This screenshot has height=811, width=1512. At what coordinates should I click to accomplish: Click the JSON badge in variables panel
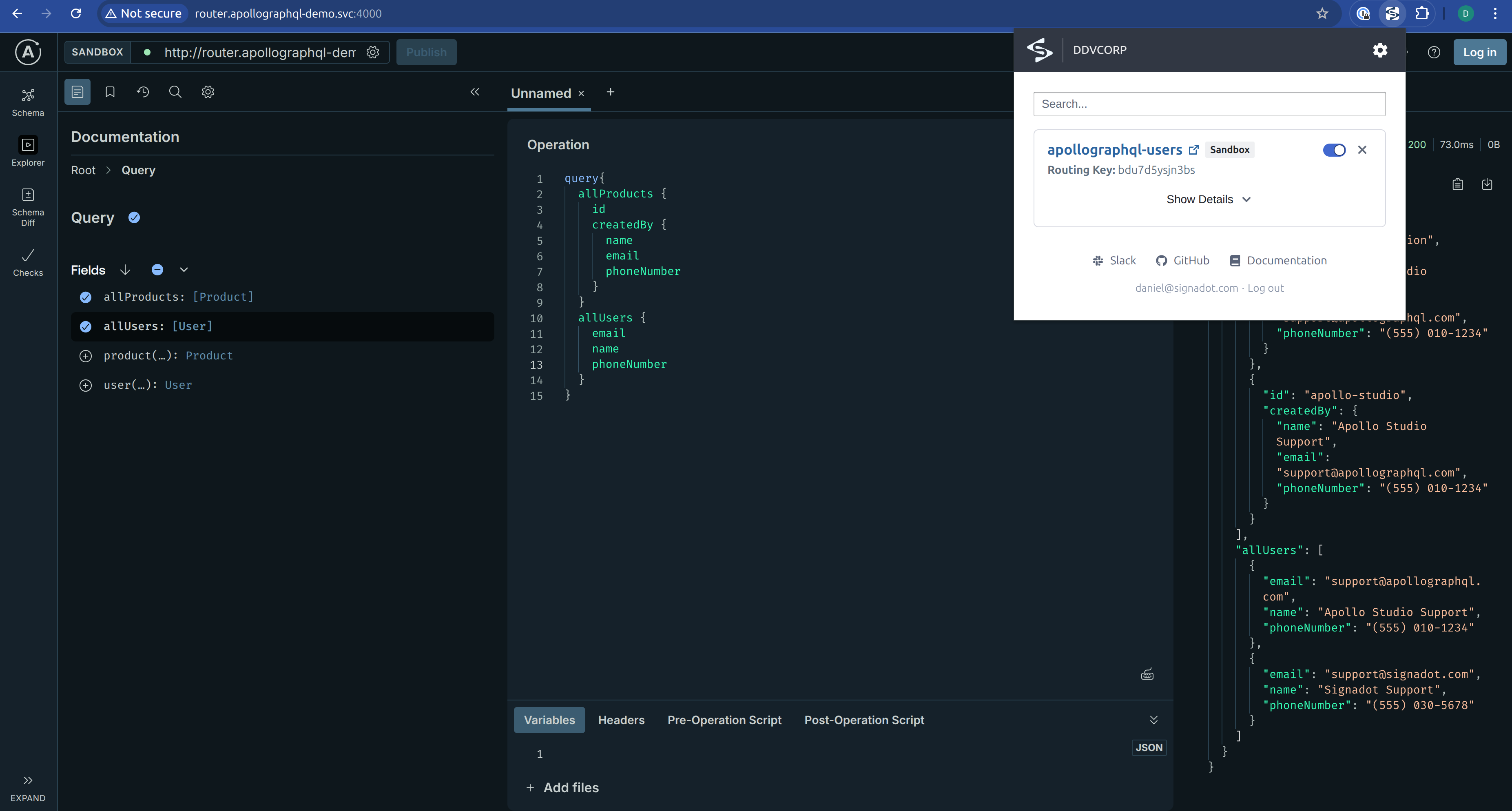click(1149, 748)
